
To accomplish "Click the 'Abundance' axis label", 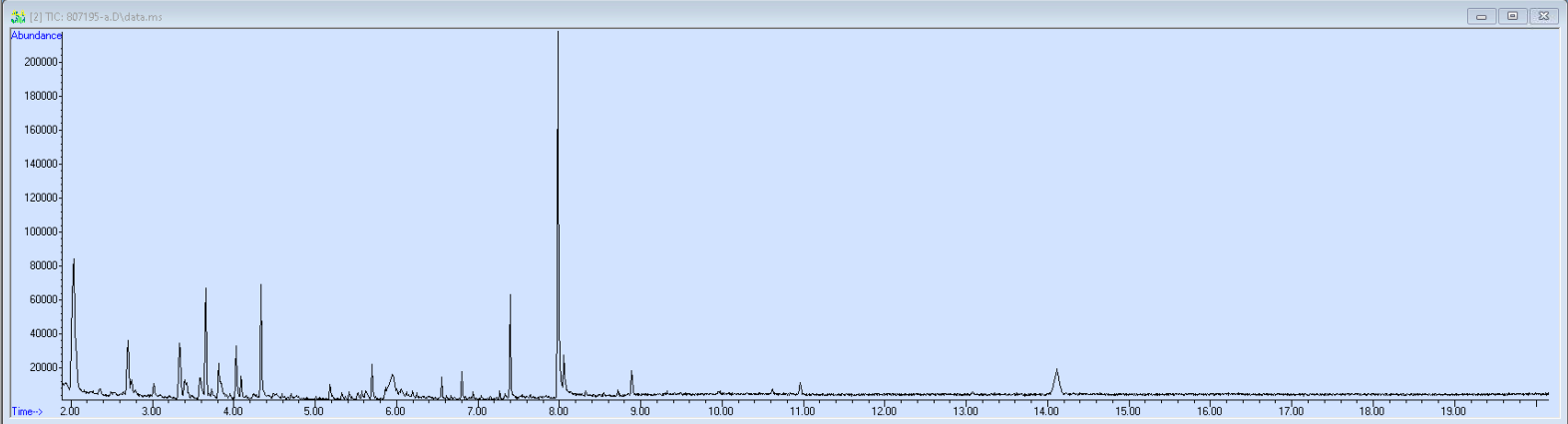I will pyautogui.click(x=36, y=36).
